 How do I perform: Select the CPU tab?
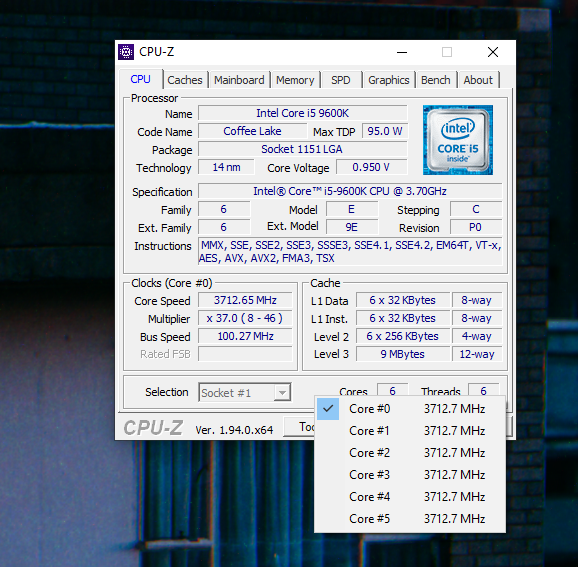click(140, 79)
